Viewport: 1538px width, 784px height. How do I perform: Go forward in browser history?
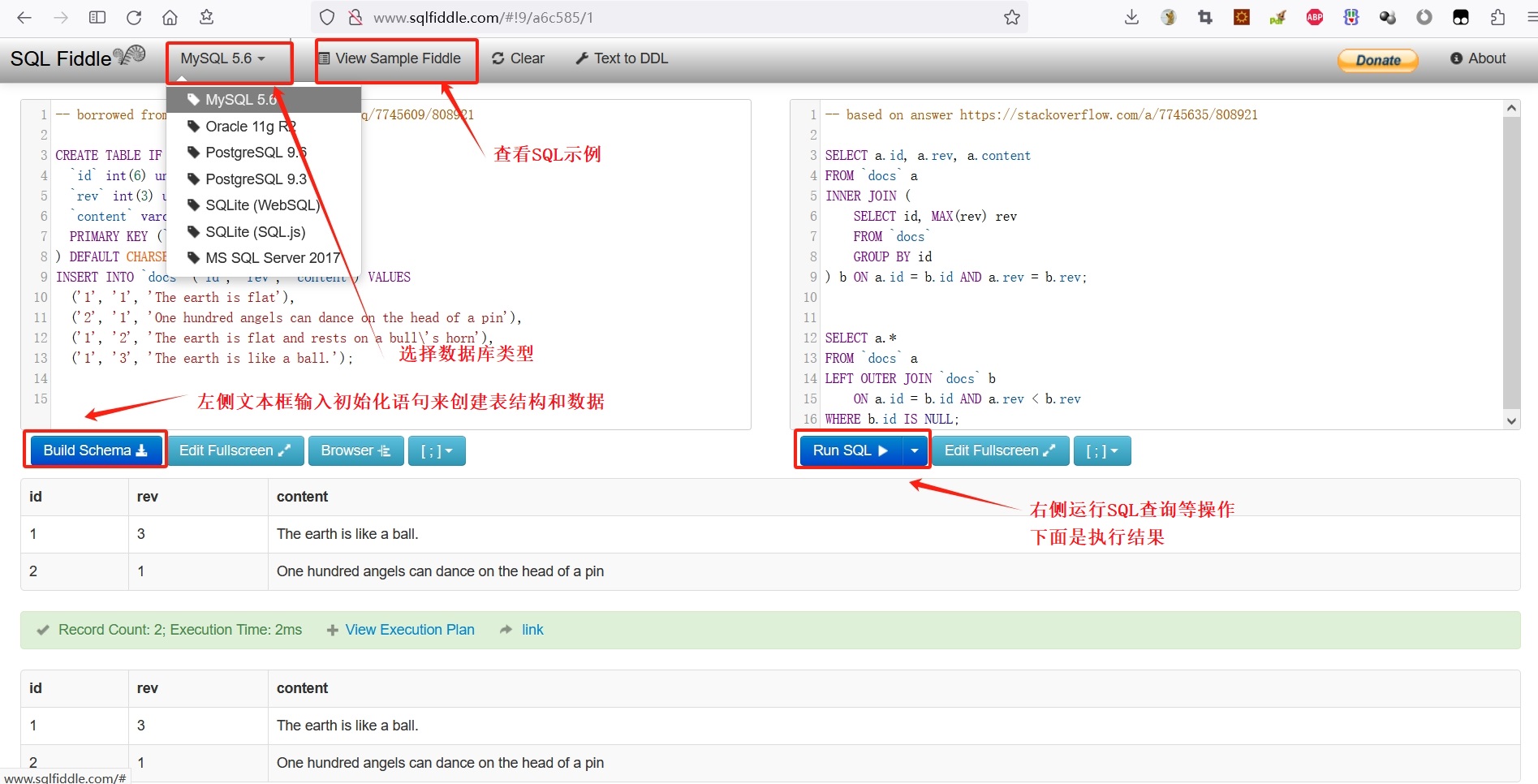[x=61, y=17]
